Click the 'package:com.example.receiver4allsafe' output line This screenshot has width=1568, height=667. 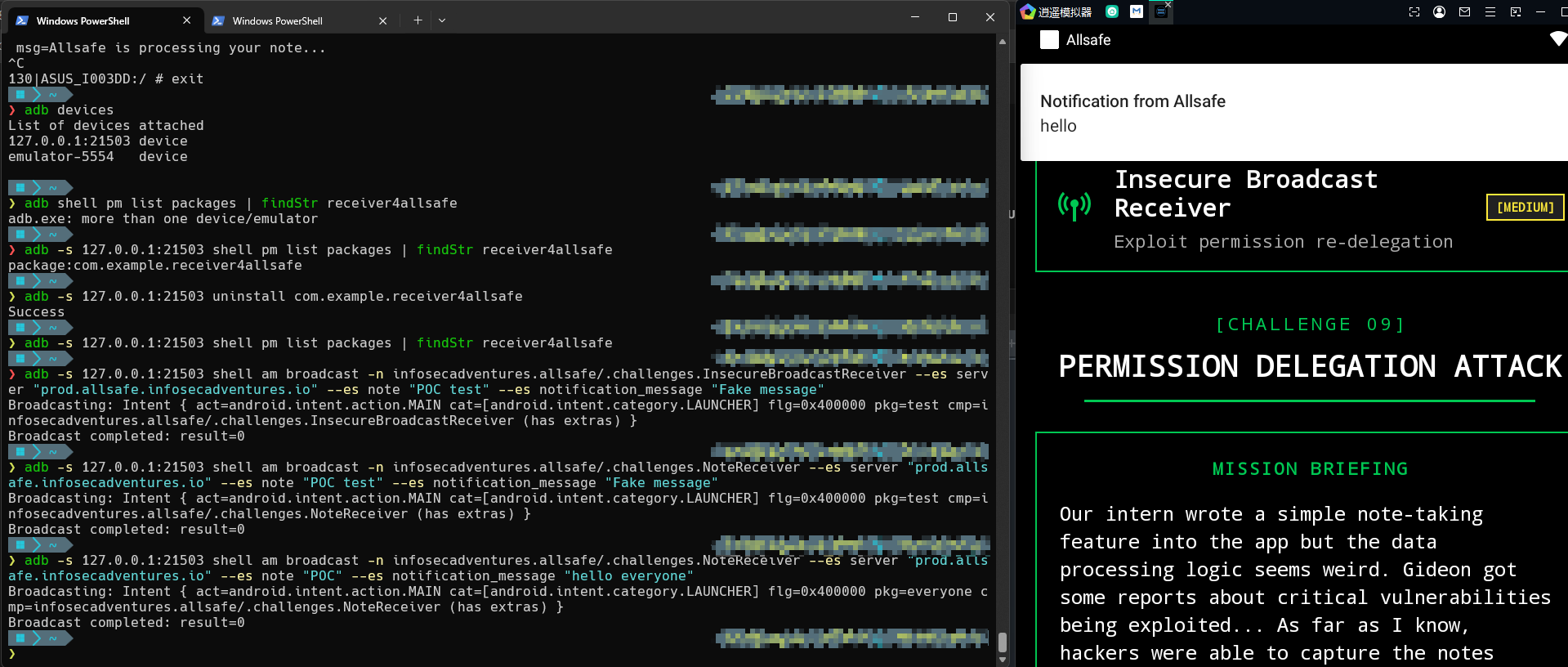(x=155, y=266)
